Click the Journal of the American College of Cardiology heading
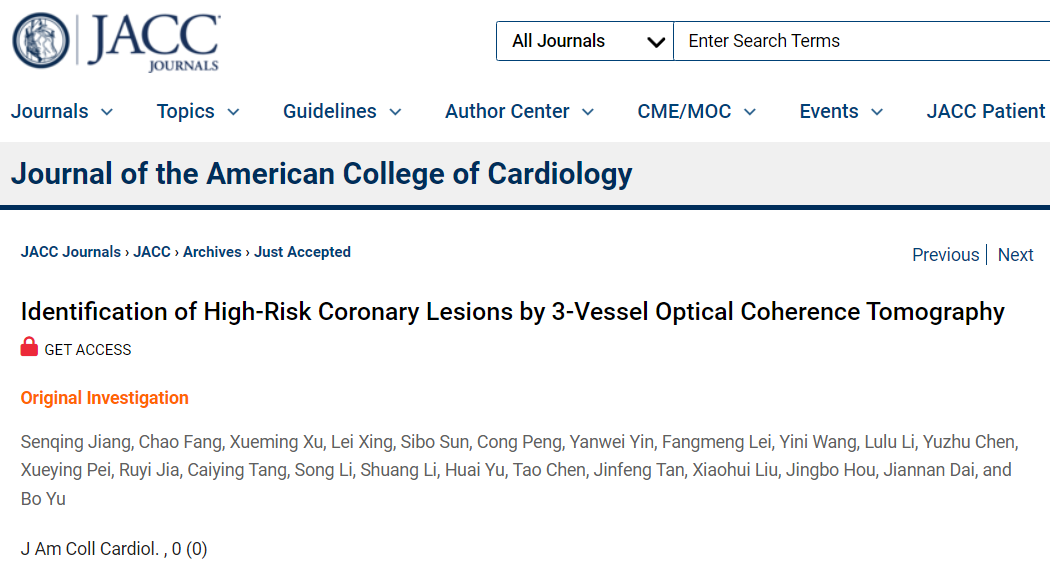The image size is (1050, 561). (x=321, y=173)
